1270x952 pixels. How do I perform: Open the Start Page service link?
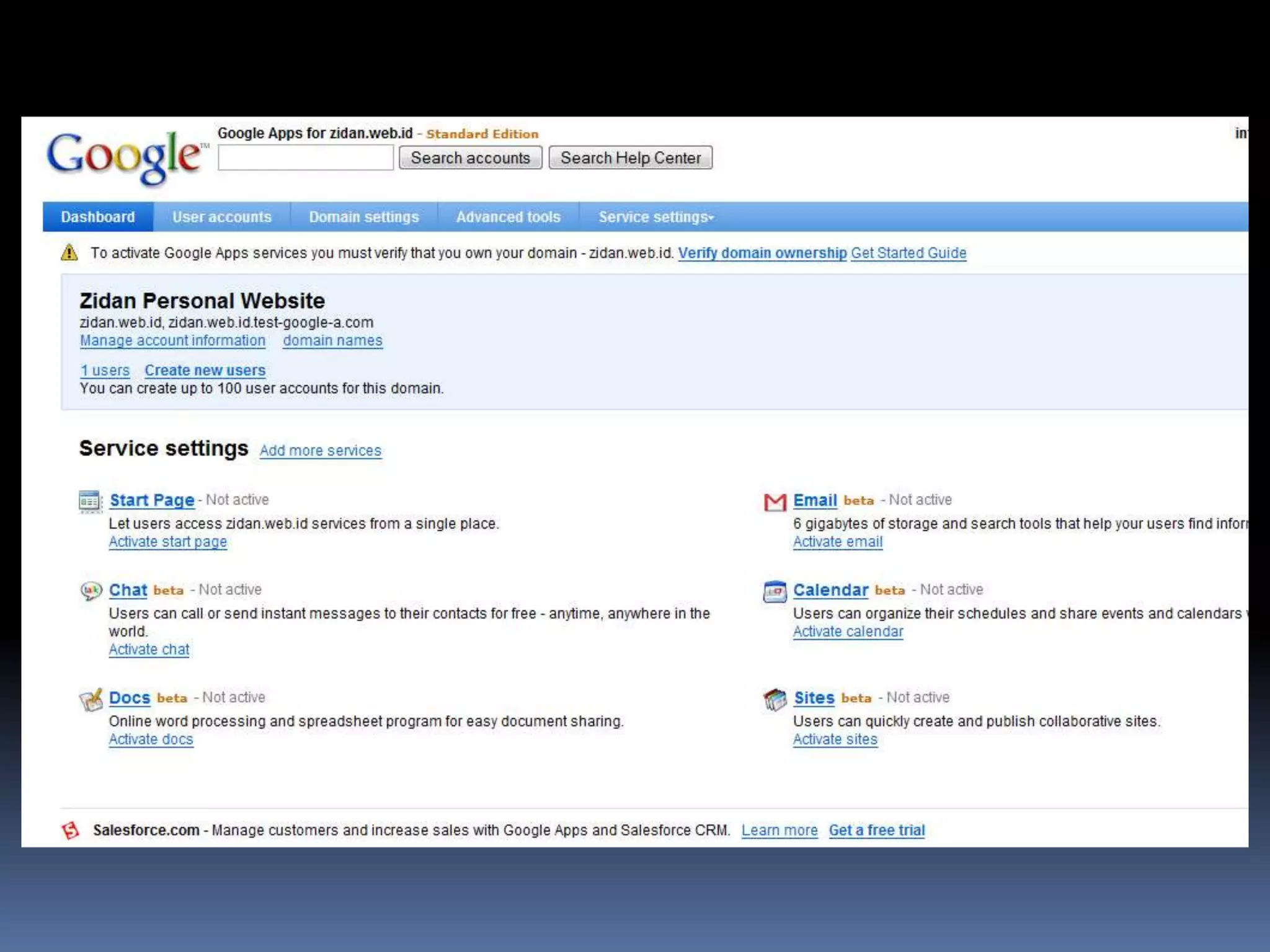(x=152, y=500)
